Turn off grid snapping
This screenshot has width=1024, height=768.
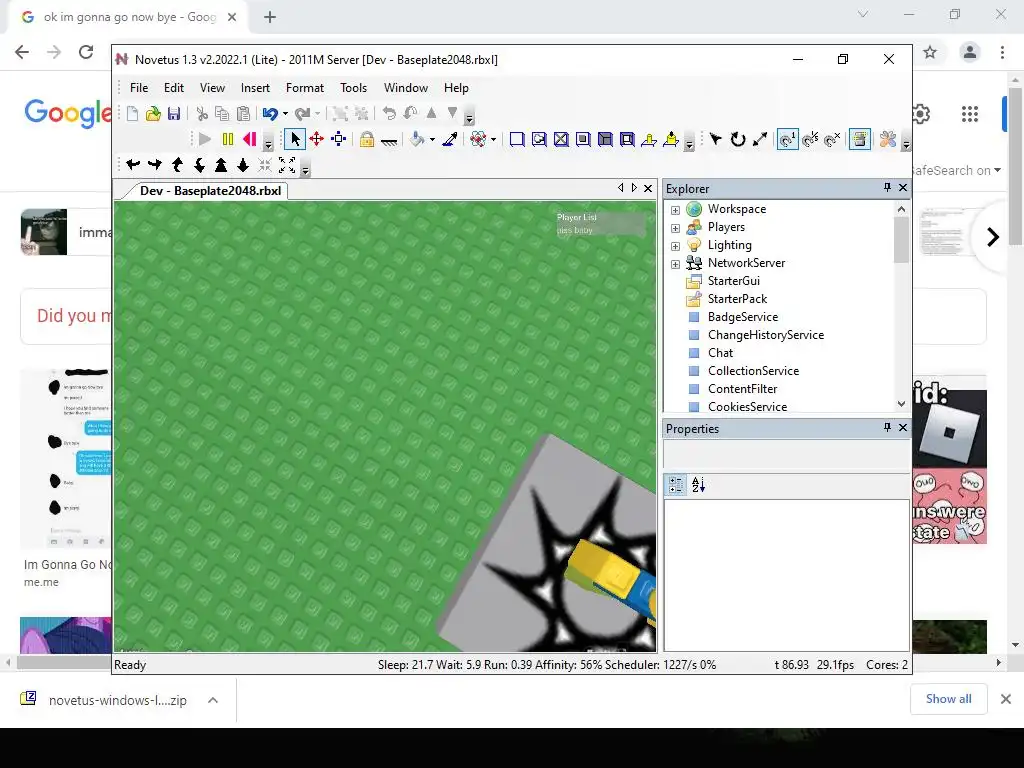tap(833, 139)
